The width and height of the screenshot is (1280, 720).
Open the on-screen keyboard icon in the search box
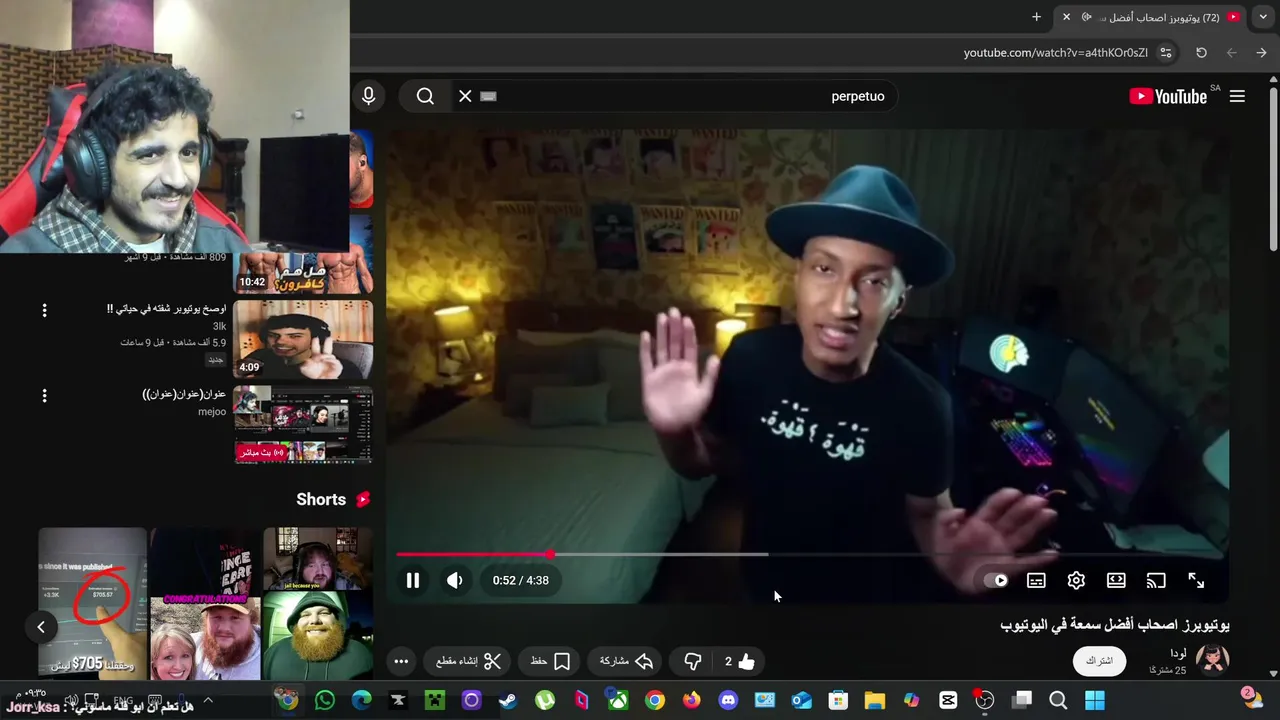[x=488, y=96]
